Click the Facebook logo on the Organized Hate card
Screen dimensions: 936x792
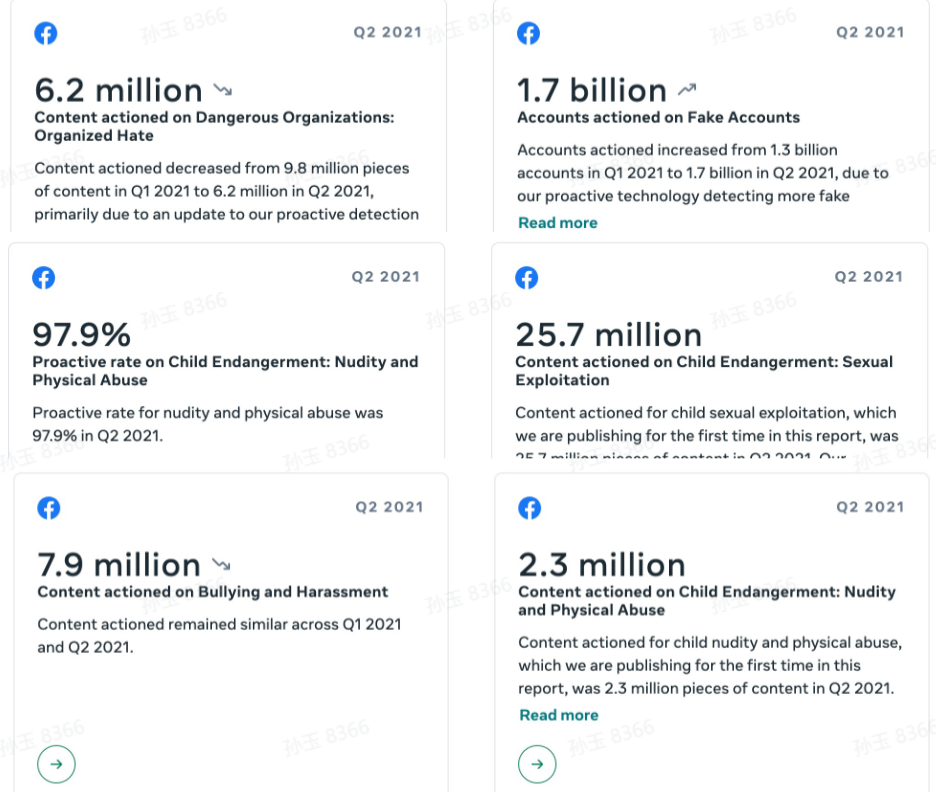tap(46, 33)
